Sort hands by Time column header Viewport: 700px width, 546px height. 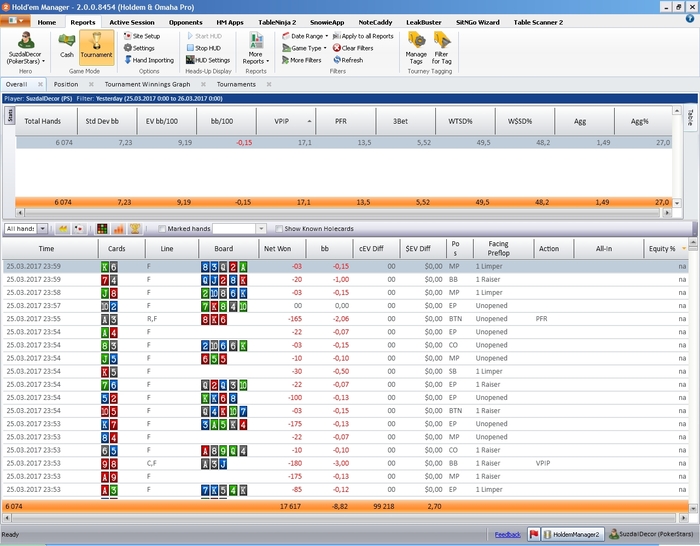(50, 249)
